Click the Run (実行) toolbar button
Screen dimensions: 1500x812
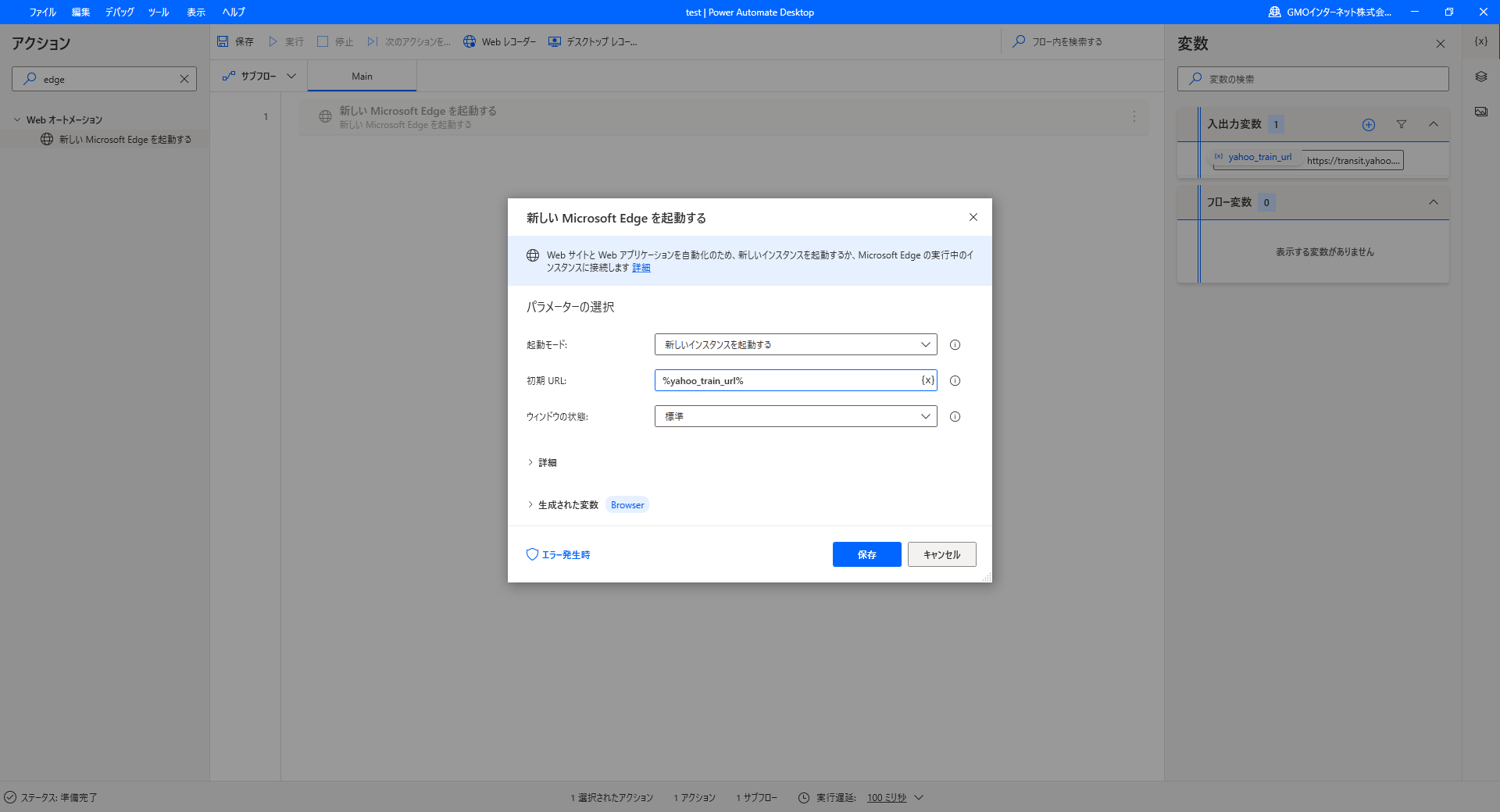tap(286, 41)
